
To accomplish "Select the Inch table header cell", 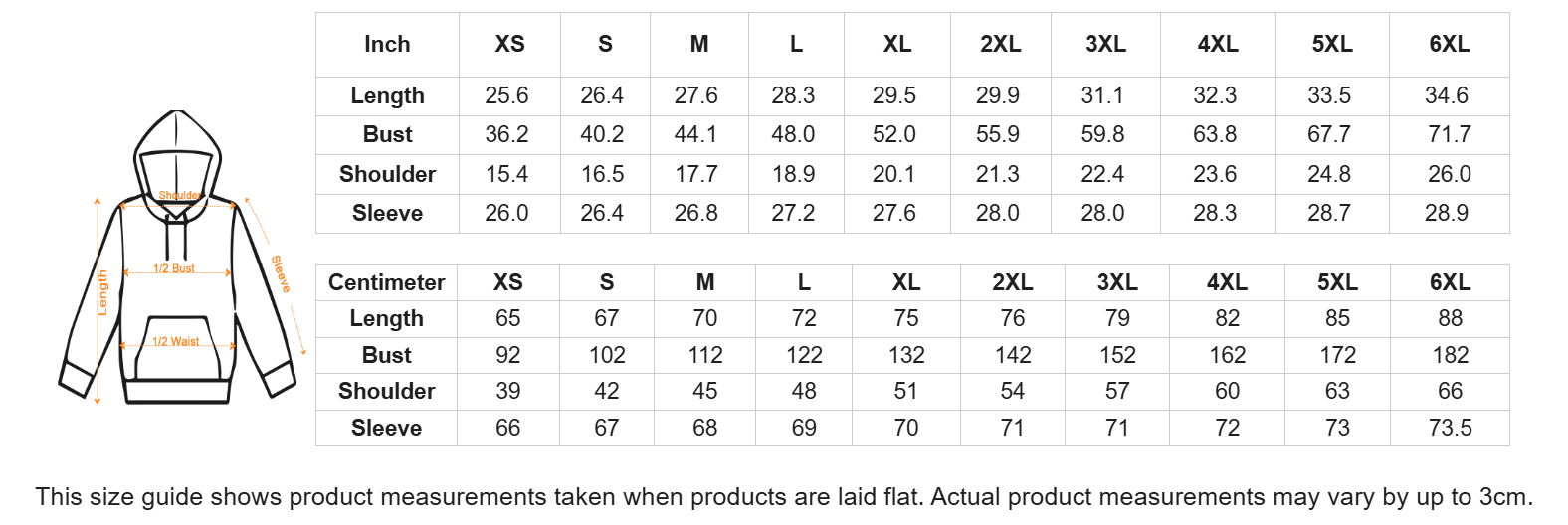I will (387, 45).
